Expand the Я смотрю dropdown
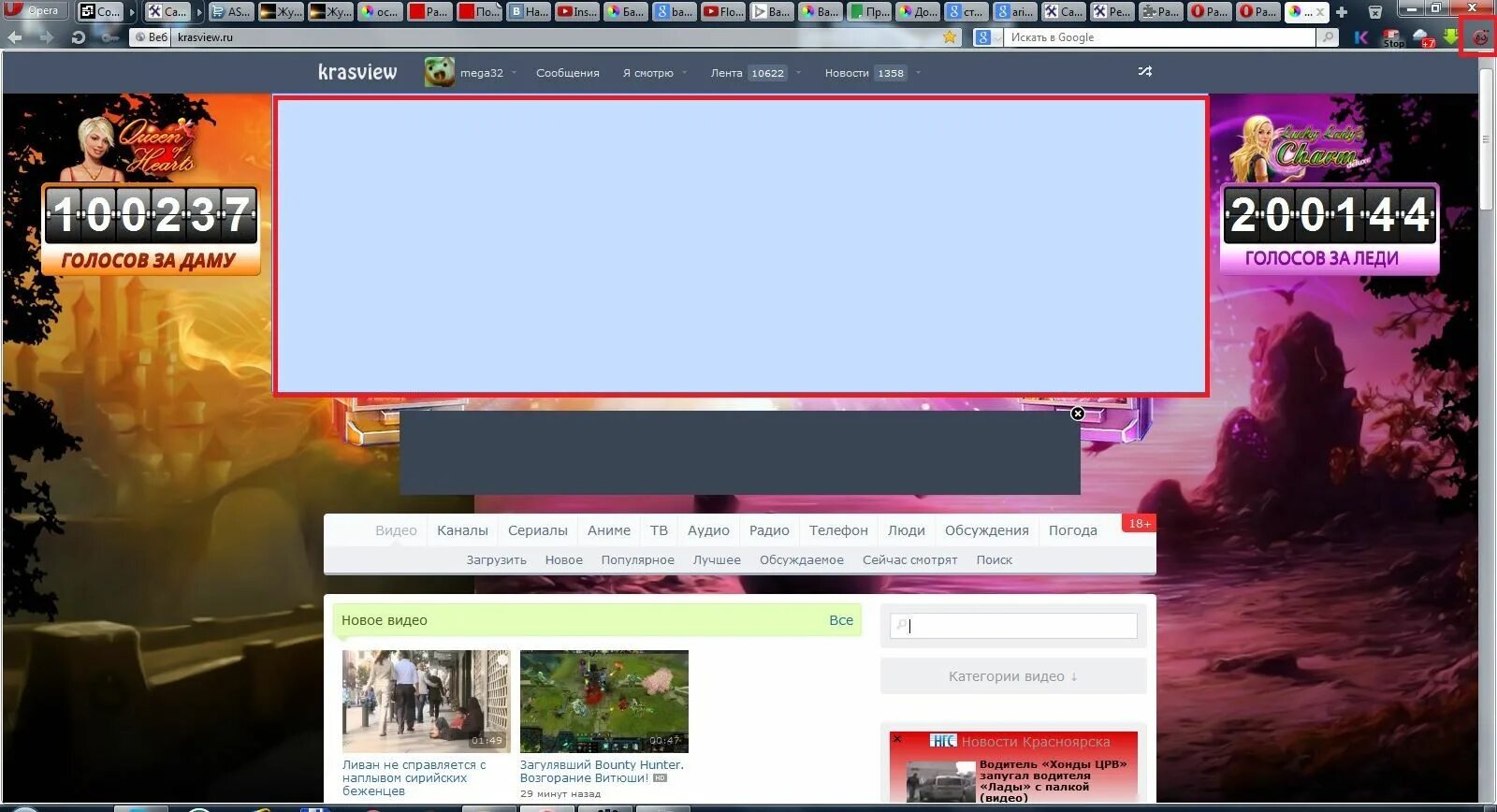Image resolution: width=1497 pixels, height=812 pixels. [684, 73]
